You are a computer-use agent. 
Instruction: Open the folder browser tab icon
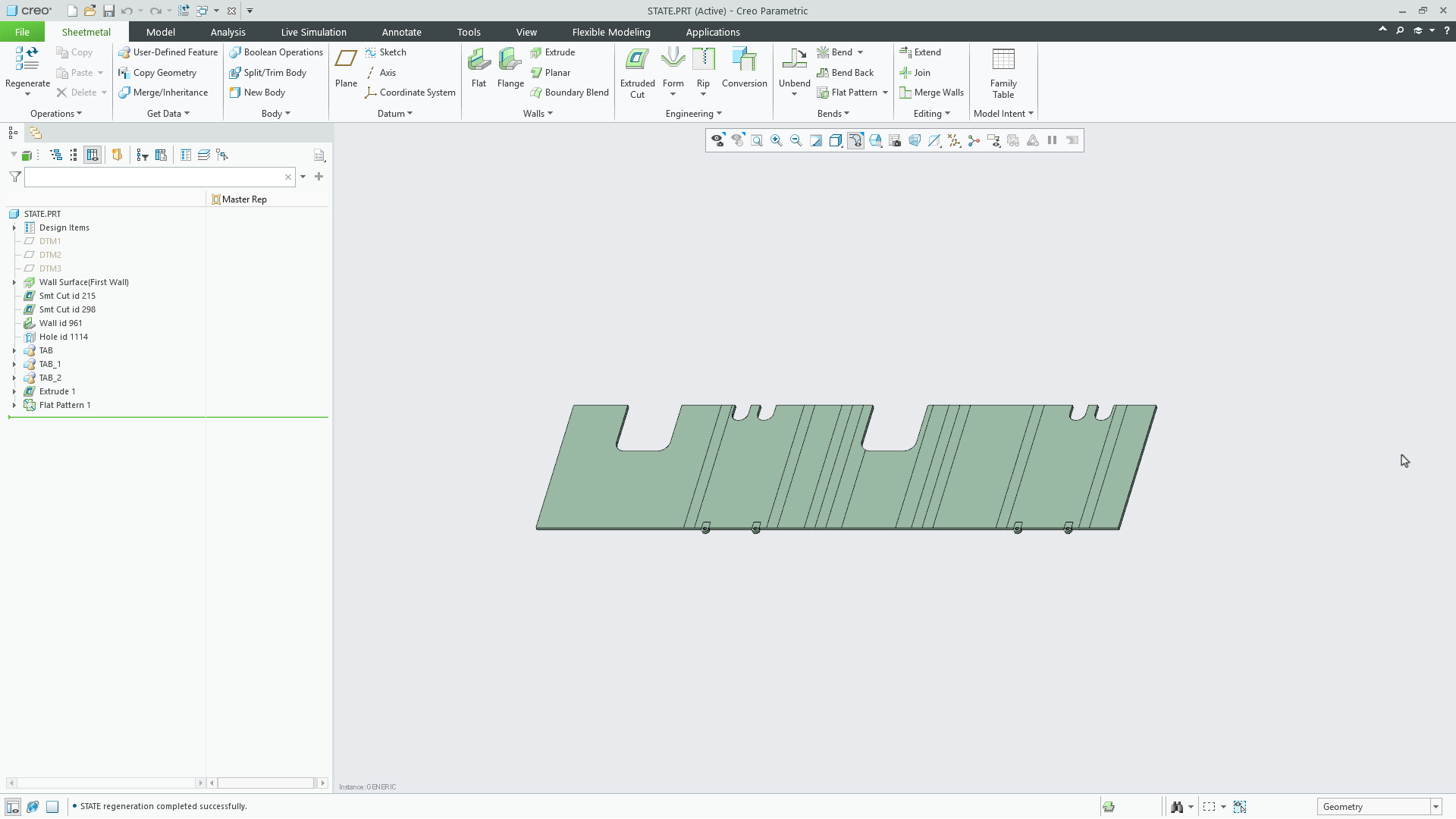[36, 133]
